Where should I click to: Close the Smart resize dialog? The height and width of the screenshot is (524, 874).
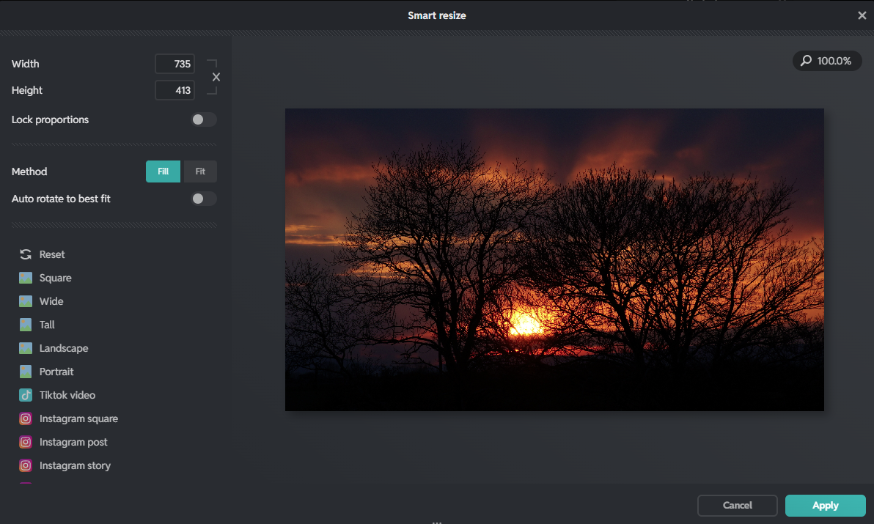(862, 15)
